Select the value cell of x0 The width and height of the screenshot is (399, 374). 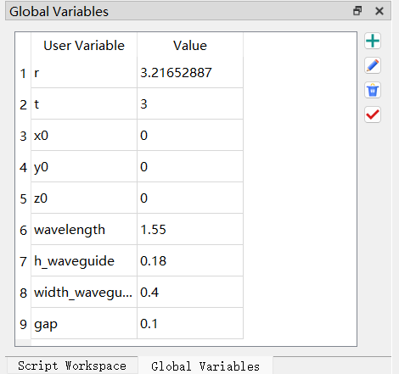[190, 135]
